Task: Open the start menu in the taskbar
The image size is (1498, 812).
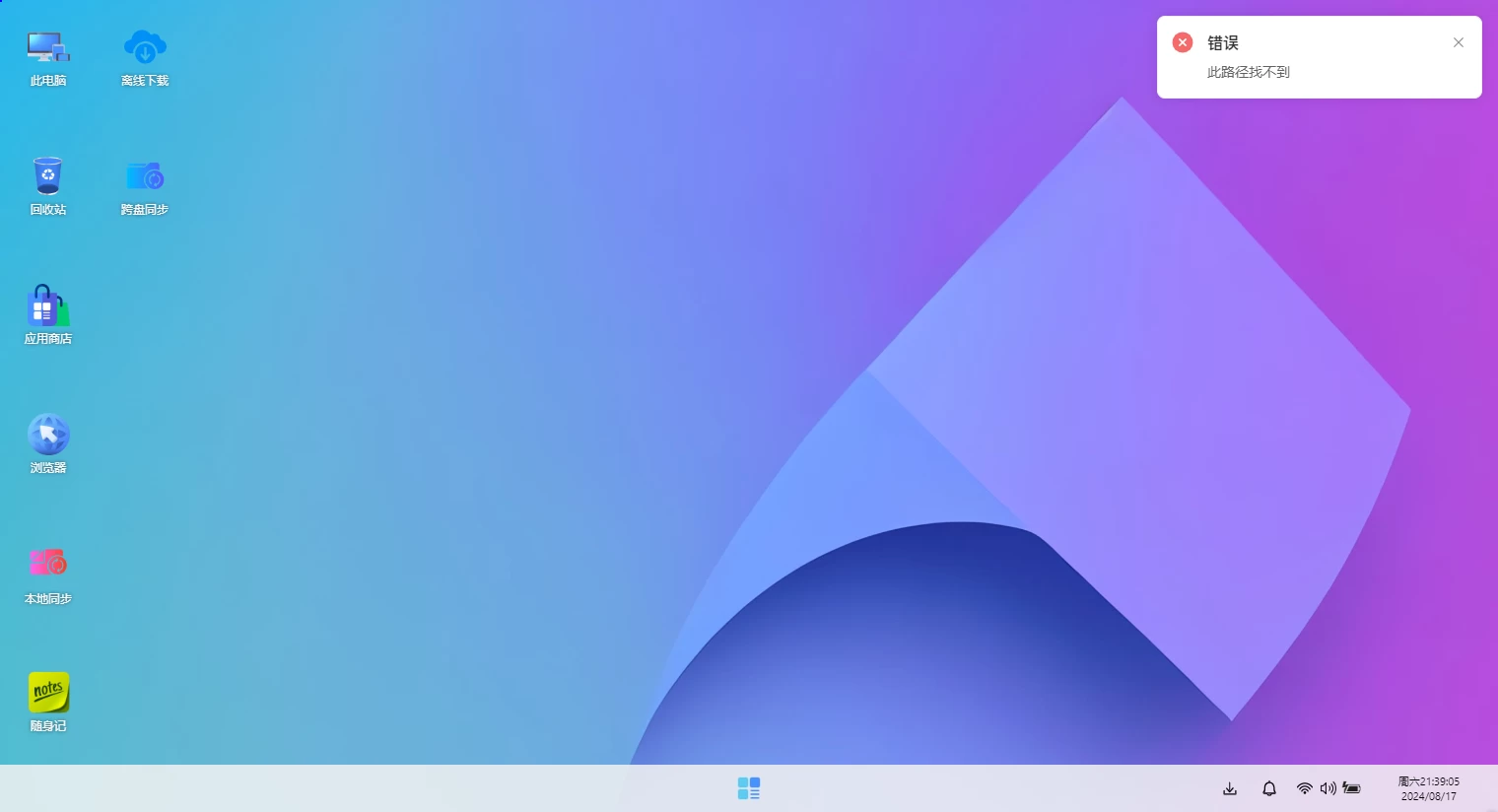Action: tap(749, 788)
